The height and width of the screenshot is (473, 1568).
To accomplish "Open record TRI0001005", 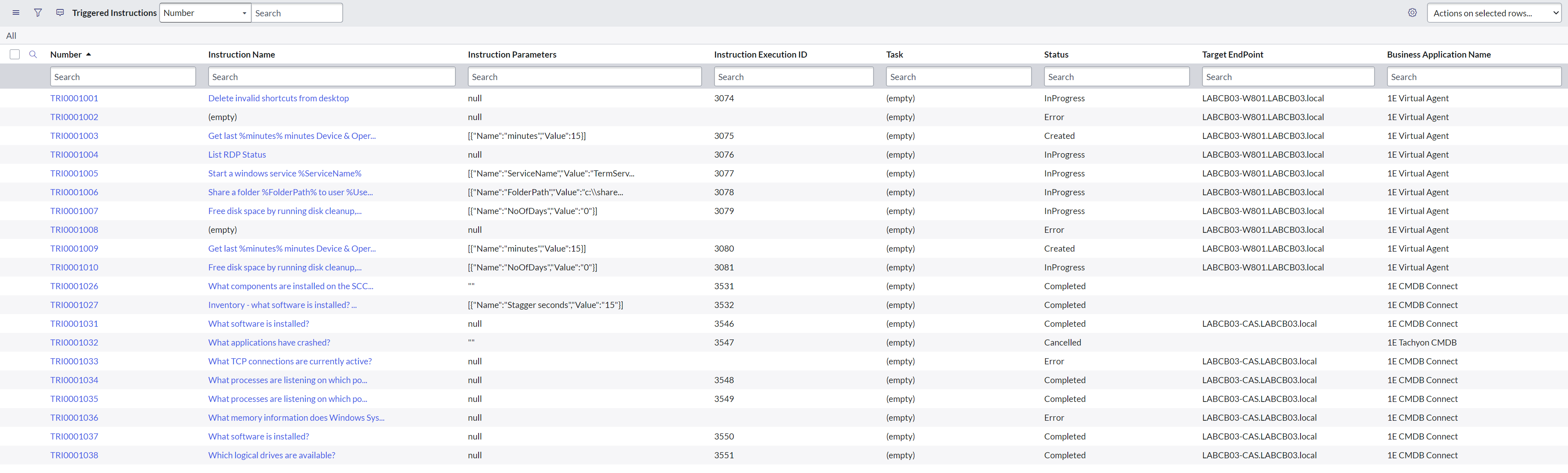I will [x=74, y=174].
